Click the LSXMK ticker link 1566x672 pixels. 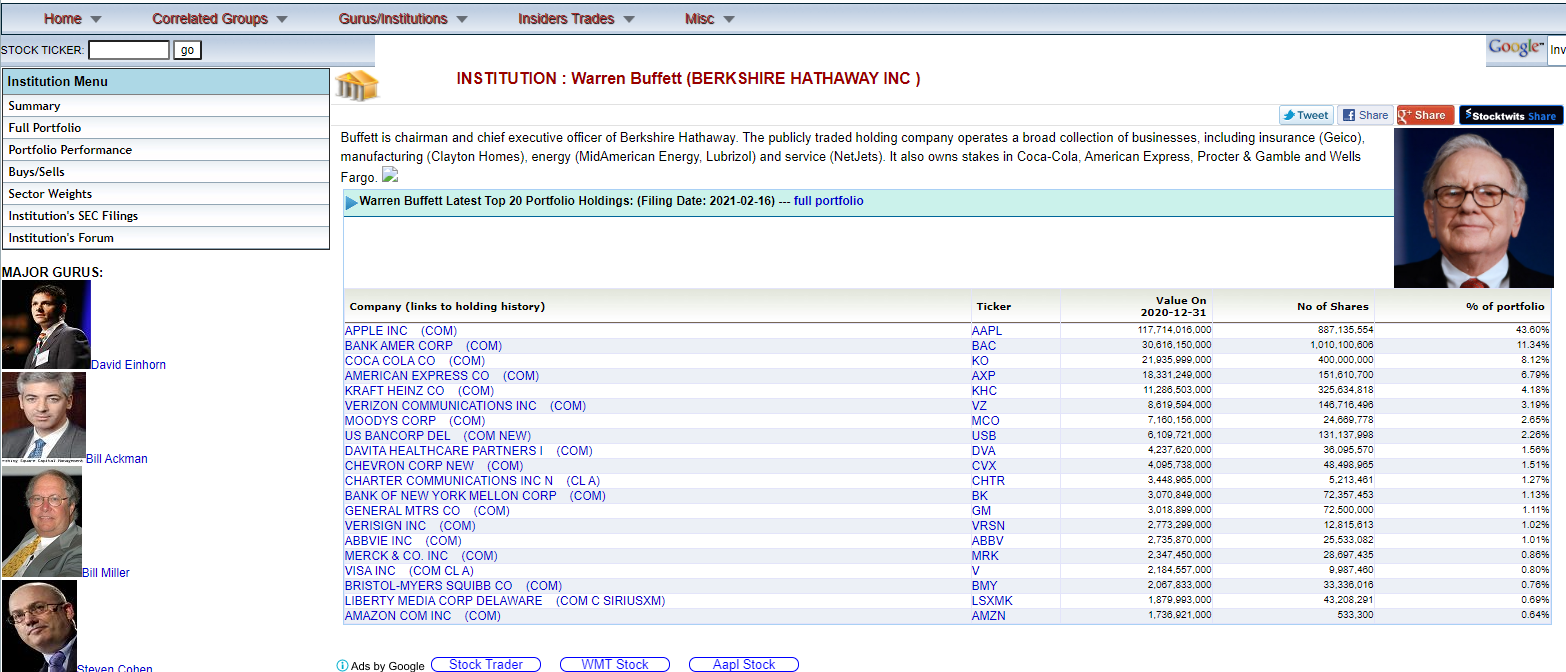pyautogui.click(x=992, y=601)
